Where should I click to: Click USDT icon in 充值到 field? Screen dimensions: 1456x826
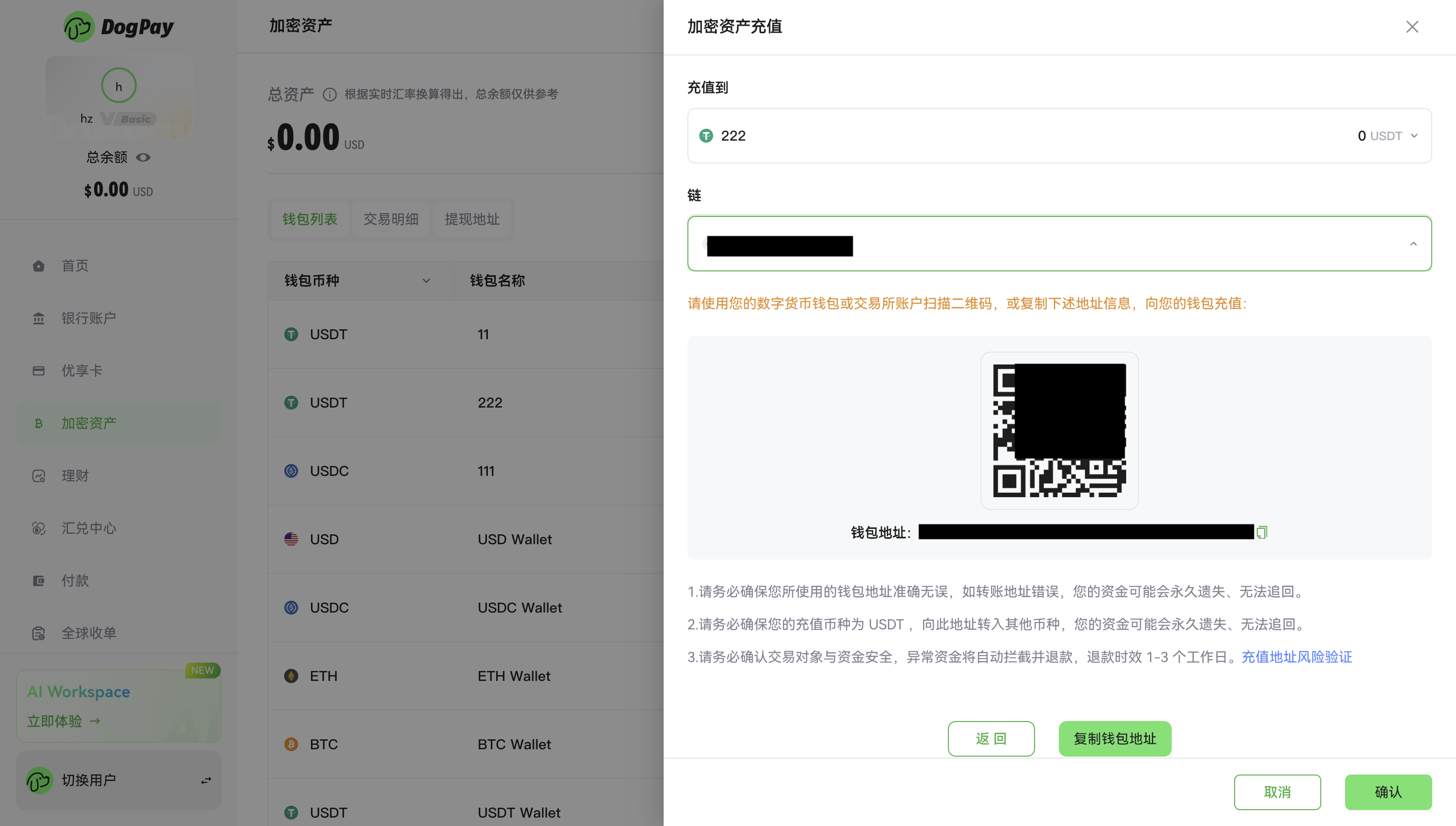tap(706, 136)
